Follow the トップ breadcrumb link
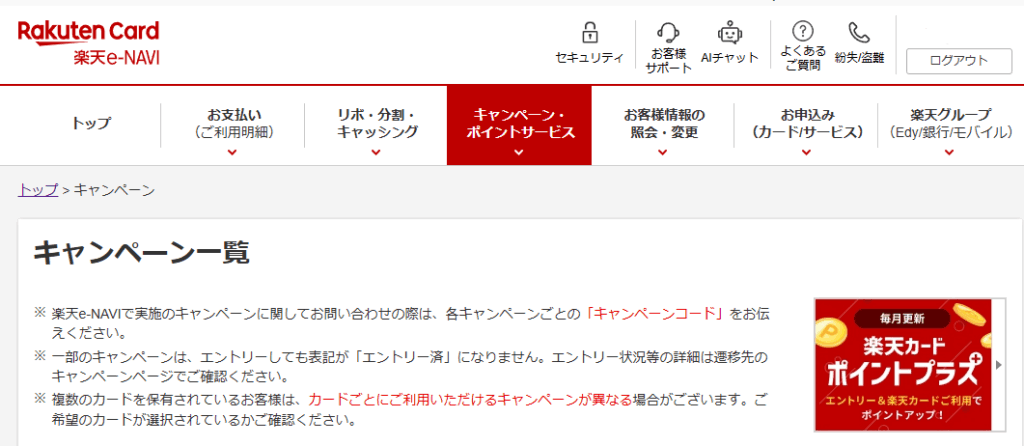 (38, 190)
